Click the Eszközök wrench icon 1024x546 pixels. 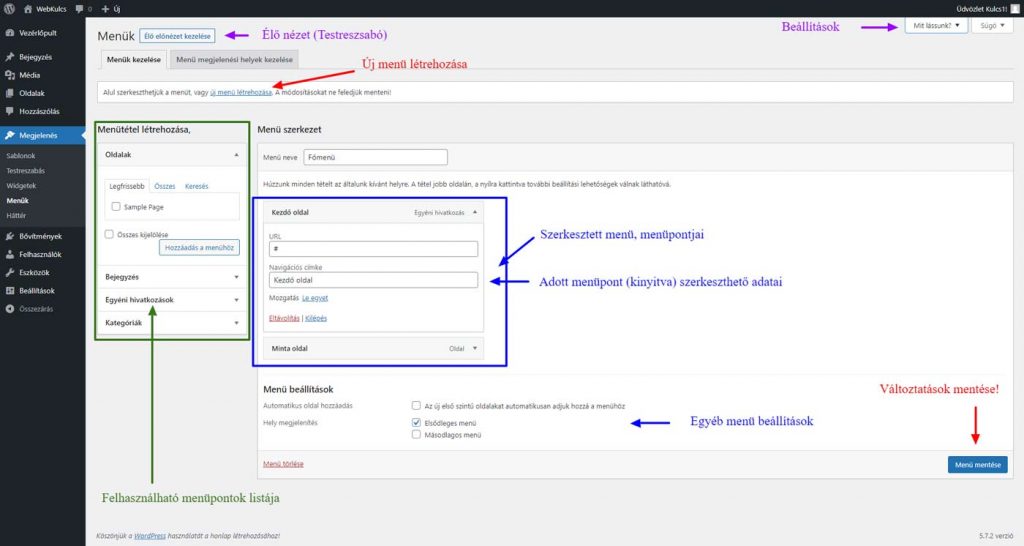coord(10,272)
